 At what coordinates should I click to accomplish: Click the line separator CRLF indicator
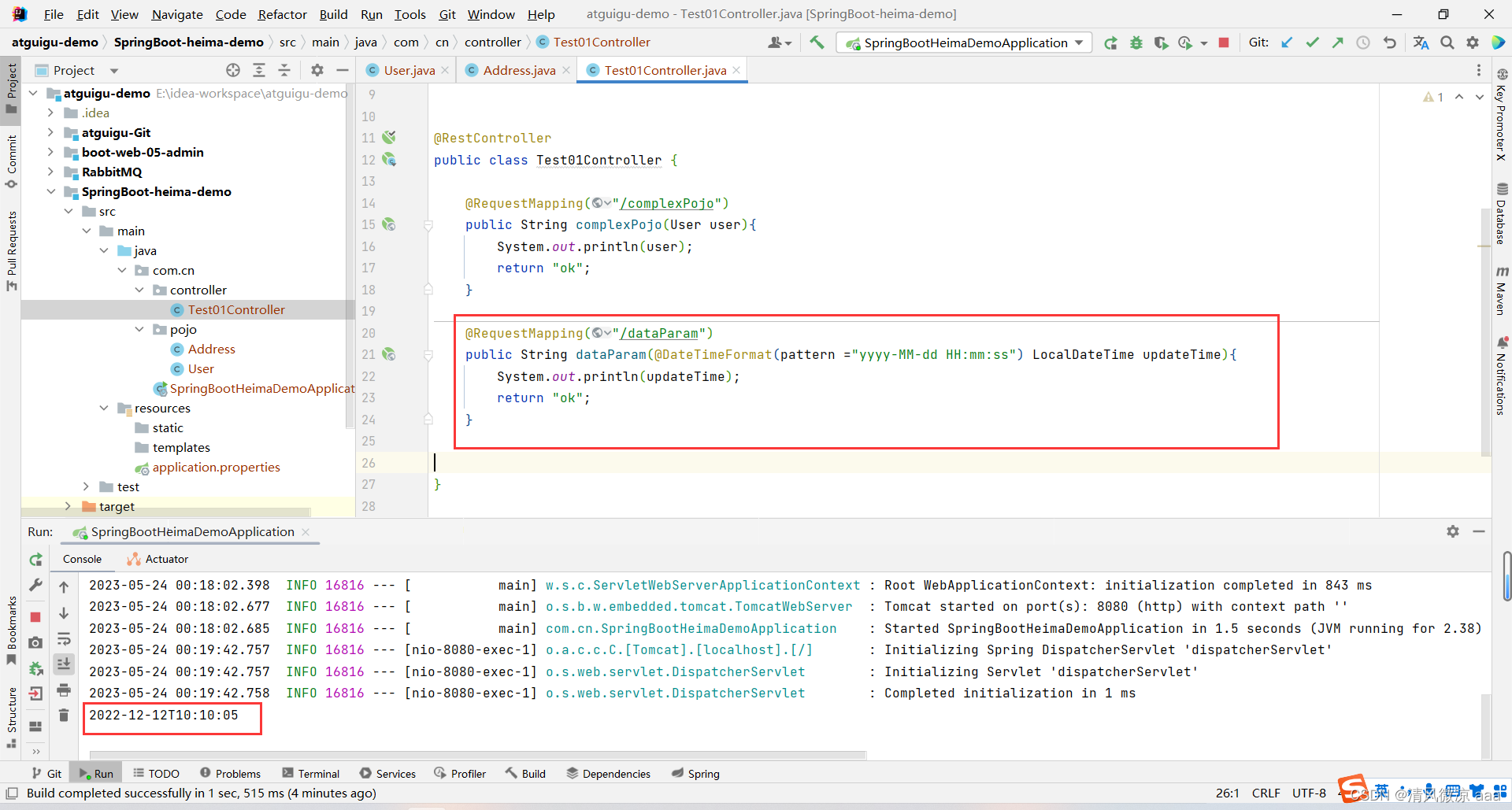(1266, 793)
